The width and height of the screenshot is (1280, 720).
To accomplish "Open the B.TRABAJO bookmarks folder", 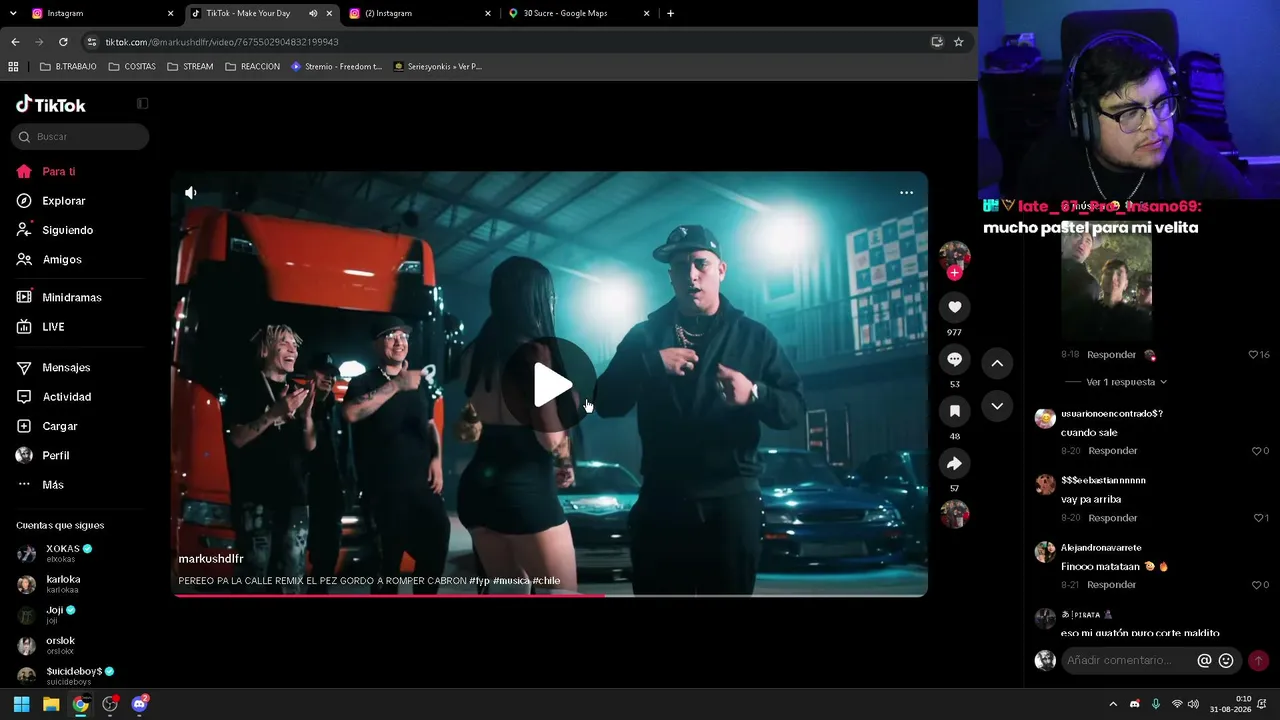I will pyautogui.click(x=68, y=67).
